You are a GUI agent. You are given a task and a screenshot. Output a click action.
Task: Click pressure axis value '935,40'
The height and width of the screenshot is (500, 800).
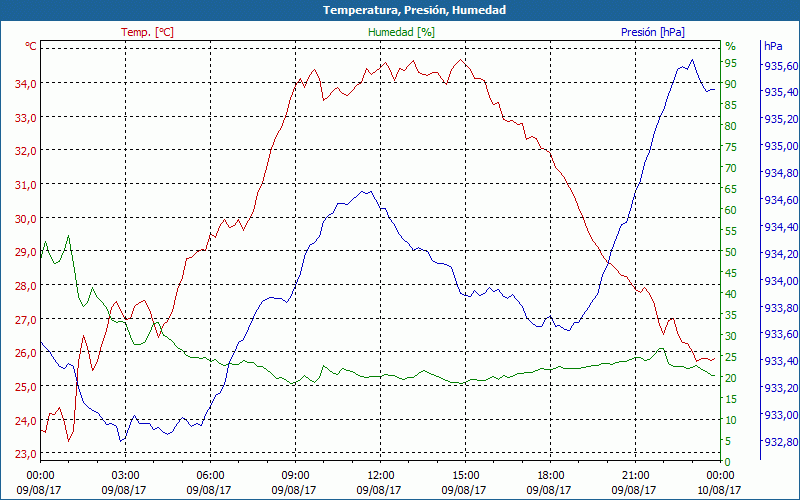coord(781,92)
